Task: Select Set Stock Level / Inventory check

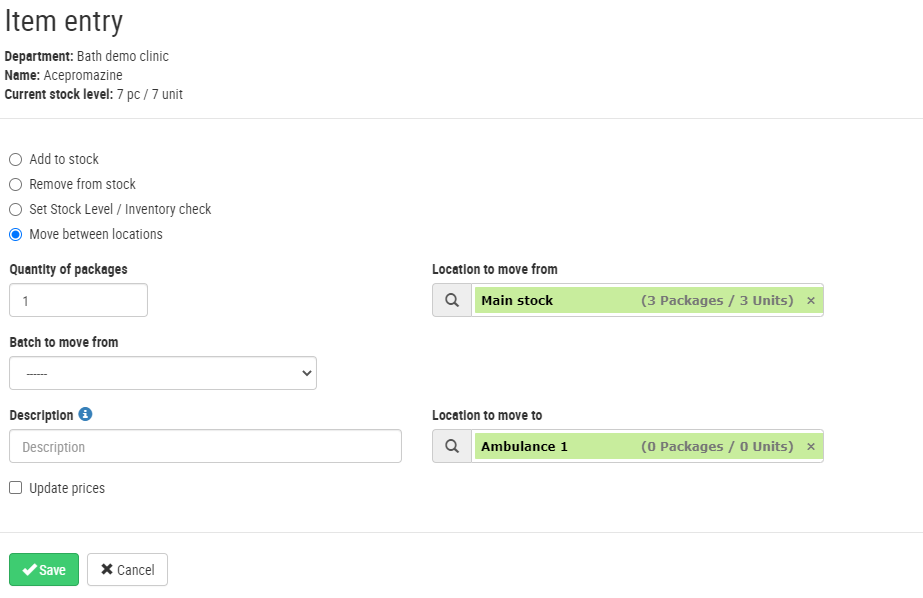Action: (x=15, y=210)
